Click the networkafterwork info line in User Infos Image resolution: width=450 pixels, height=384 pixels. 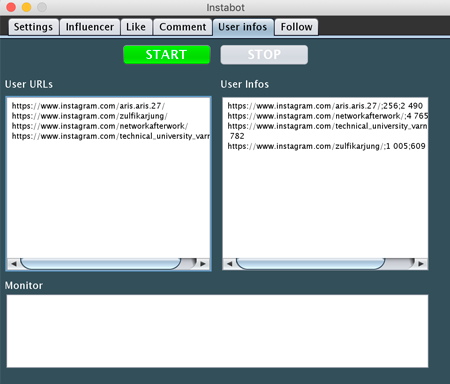[x=328, y=116]
